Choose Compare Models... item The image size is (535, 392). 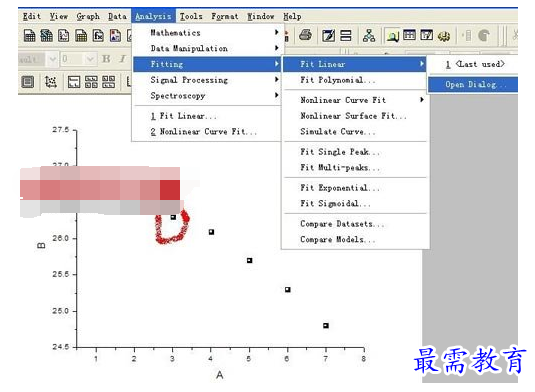355,239
